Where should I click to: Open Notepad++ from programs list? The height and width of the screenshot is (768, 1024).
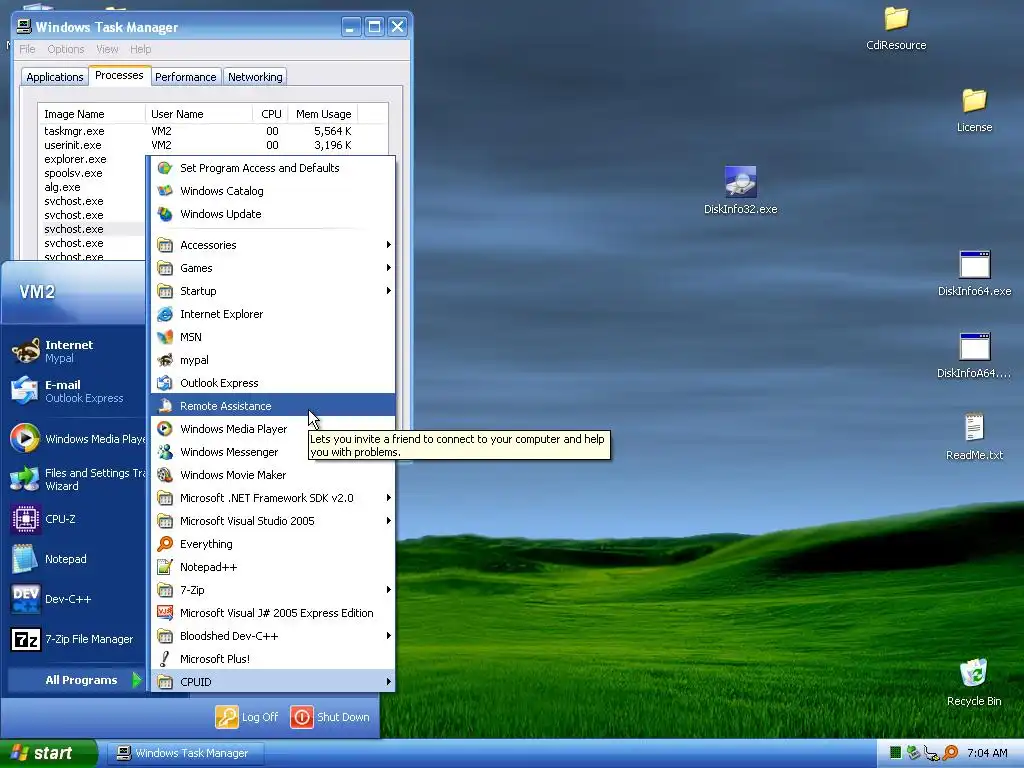point(273,567)
